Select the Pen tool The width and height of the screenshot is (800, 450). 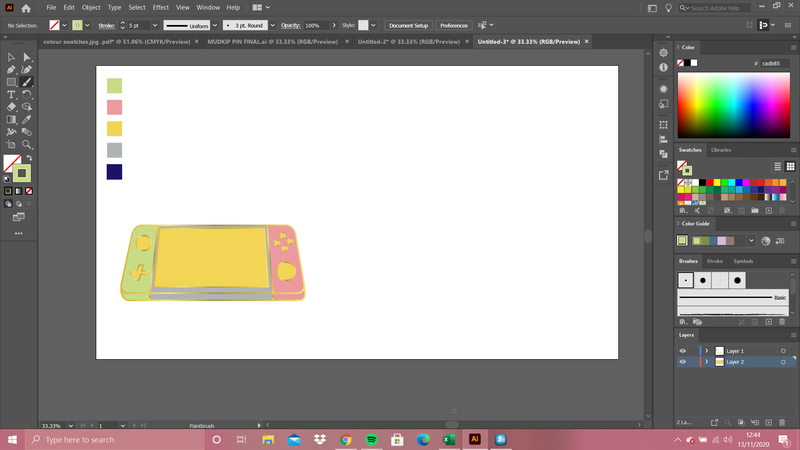[x=11, y=69]
